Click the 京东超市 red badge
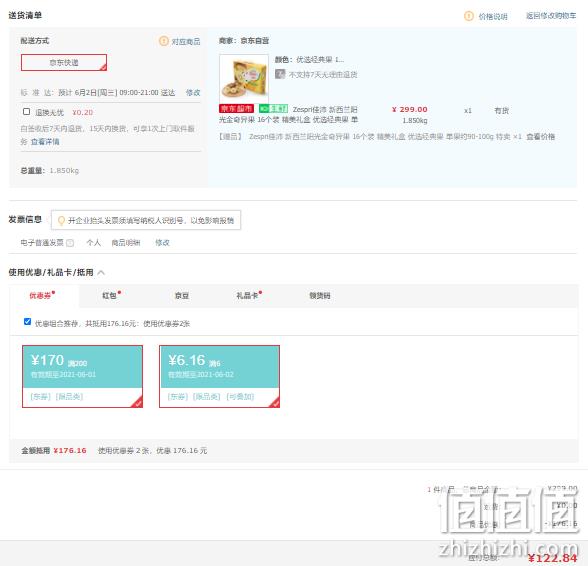This screenshot has height=566, width=588. [236, 109]
